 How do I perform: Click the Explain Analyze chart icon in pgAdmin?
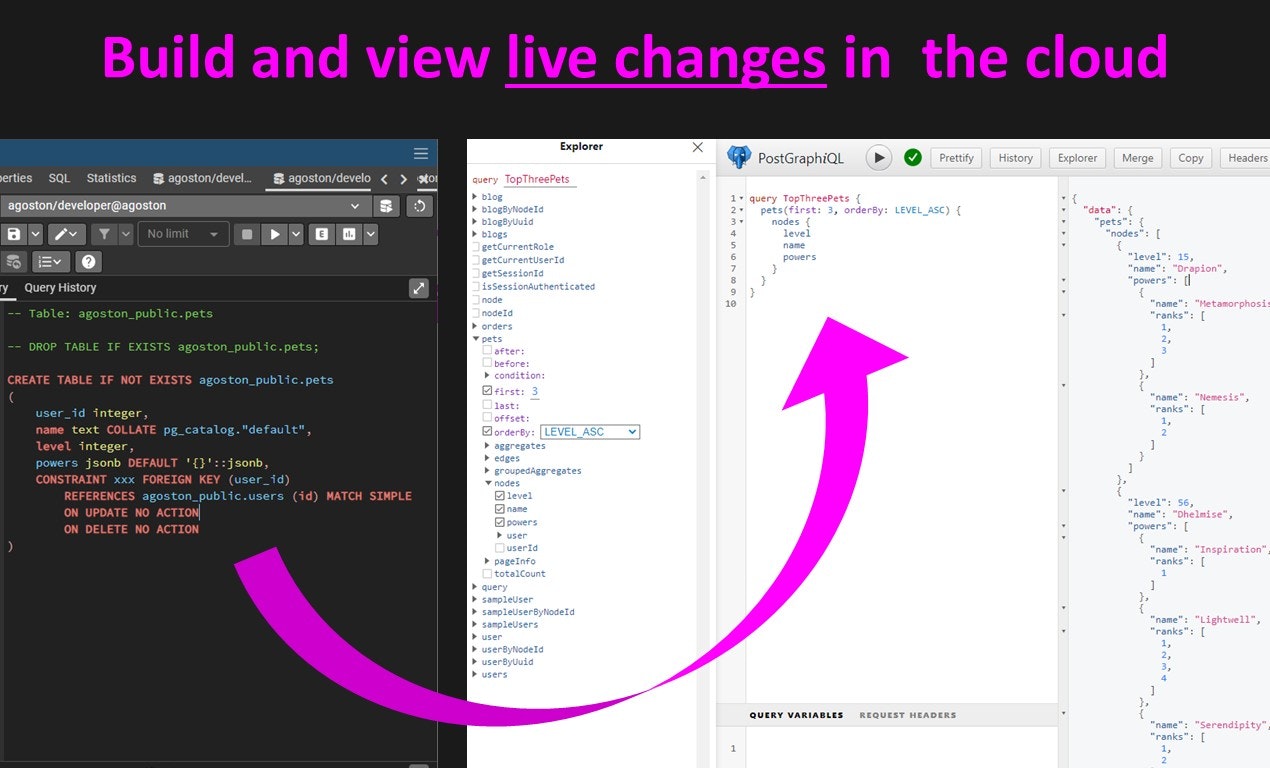click(348, 234)
